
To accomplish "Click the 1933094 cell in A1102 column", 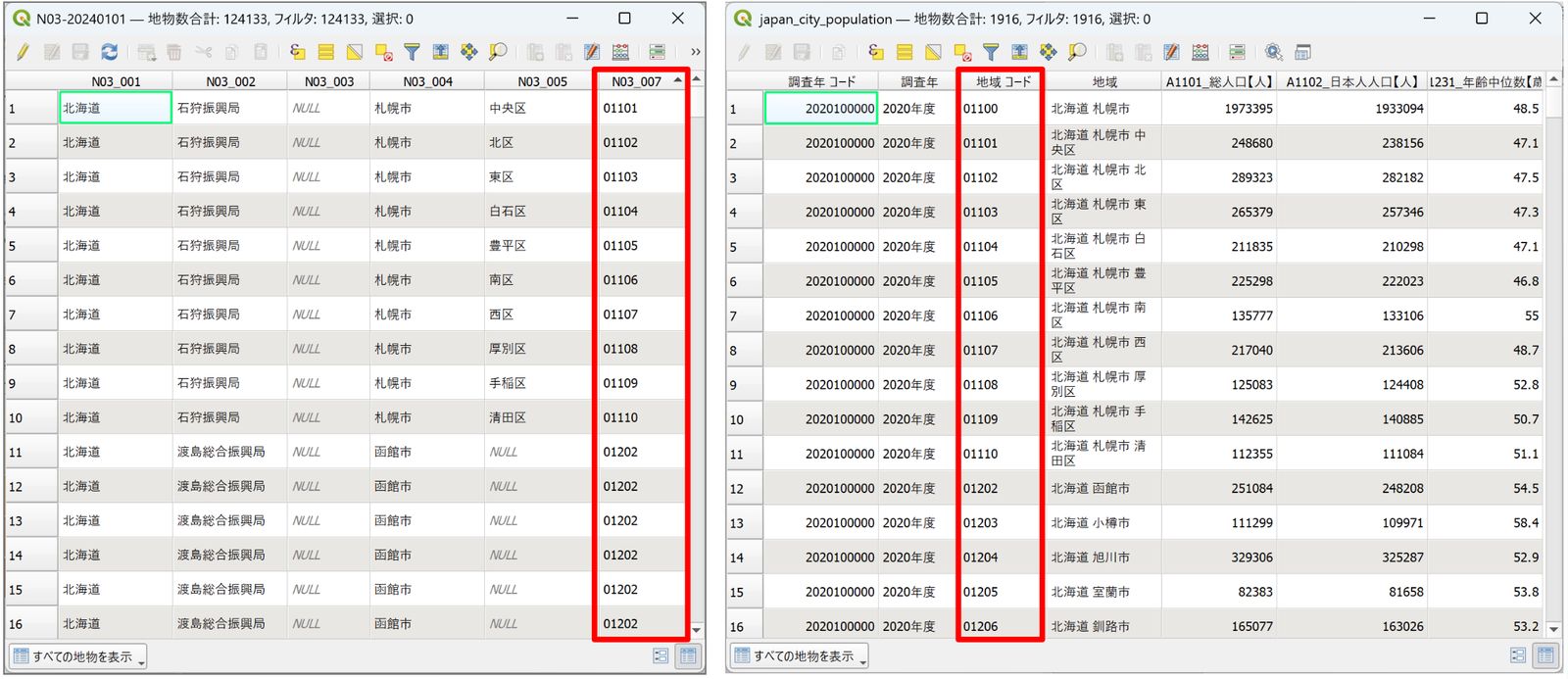I will pos(1352,109).
